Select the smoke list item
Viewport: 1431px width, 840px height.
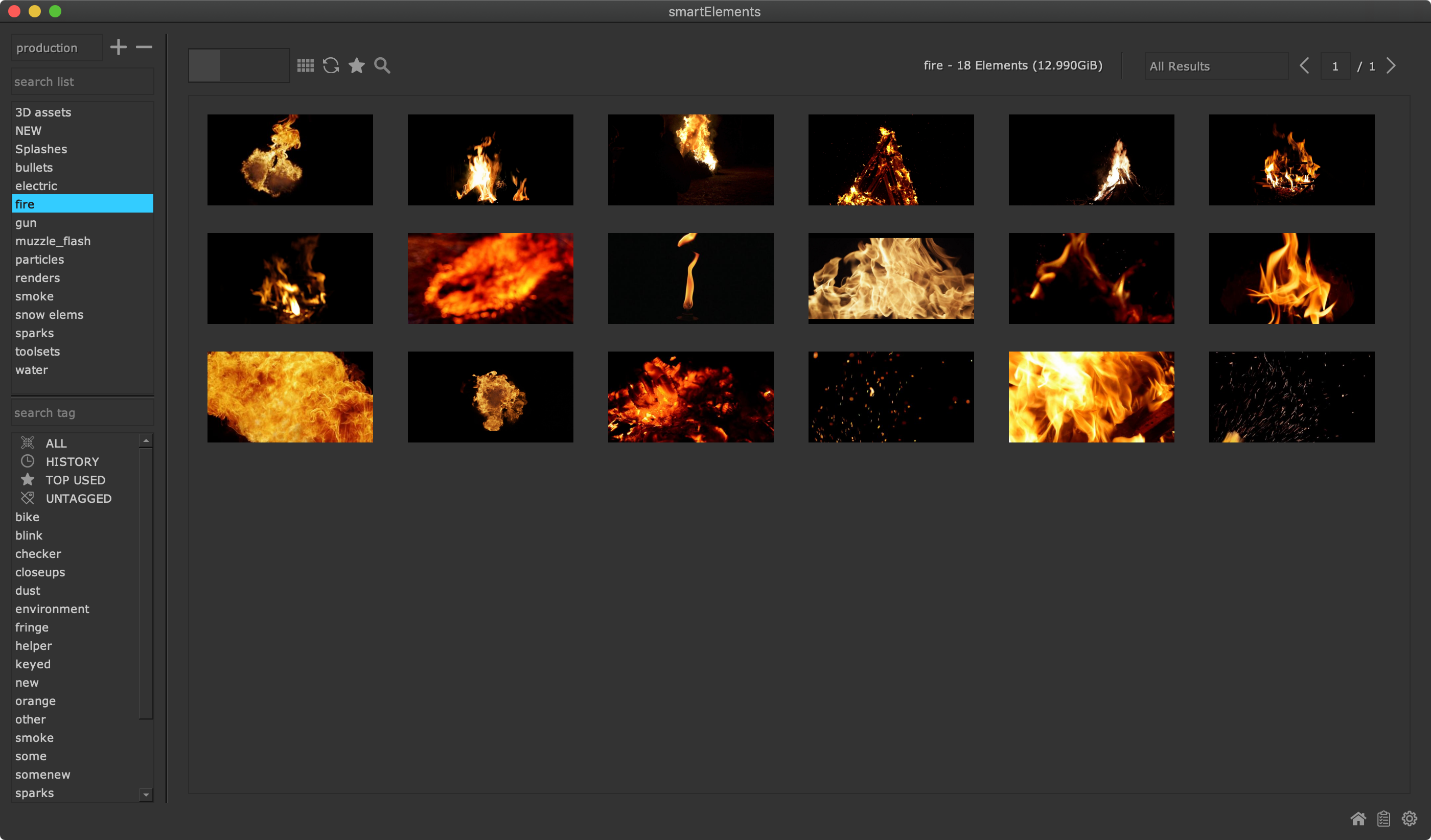35,296
